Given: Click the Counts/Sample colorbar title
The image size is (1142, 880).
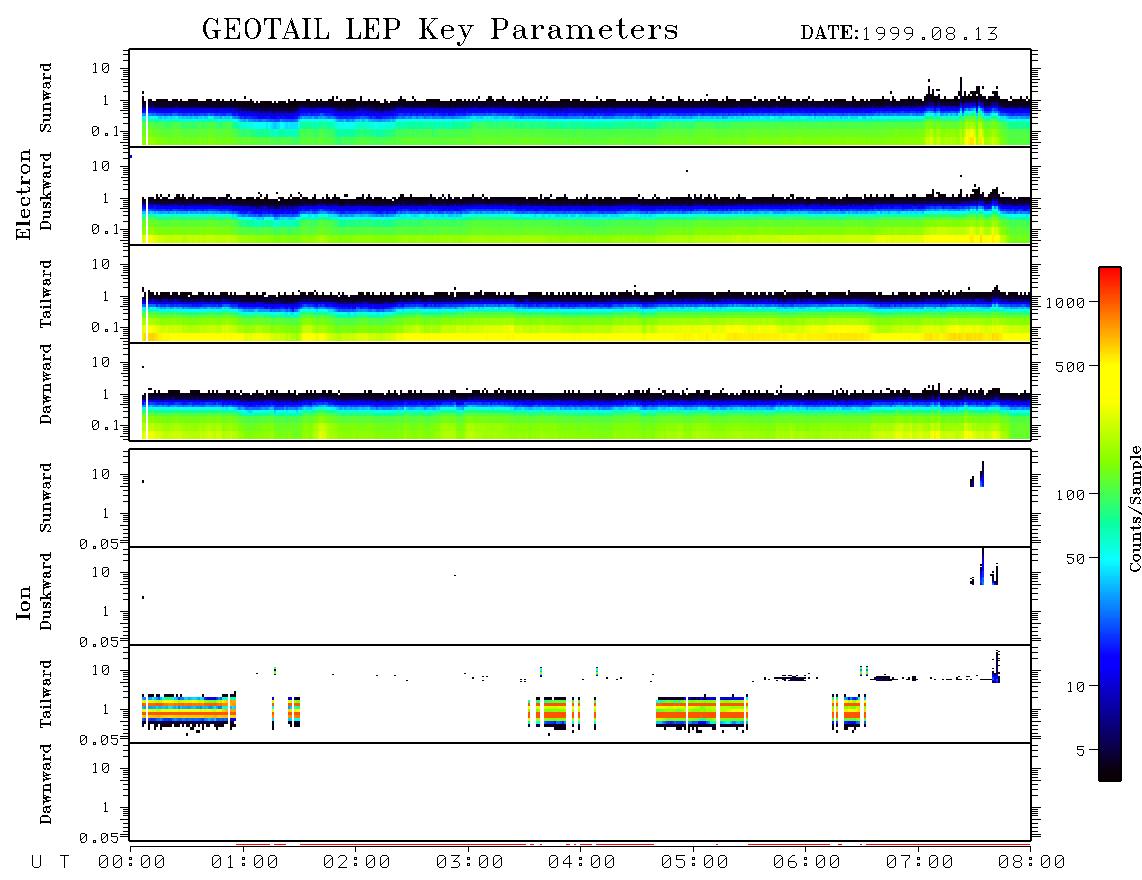Looking at the screenshot, I should [1134, 508].
